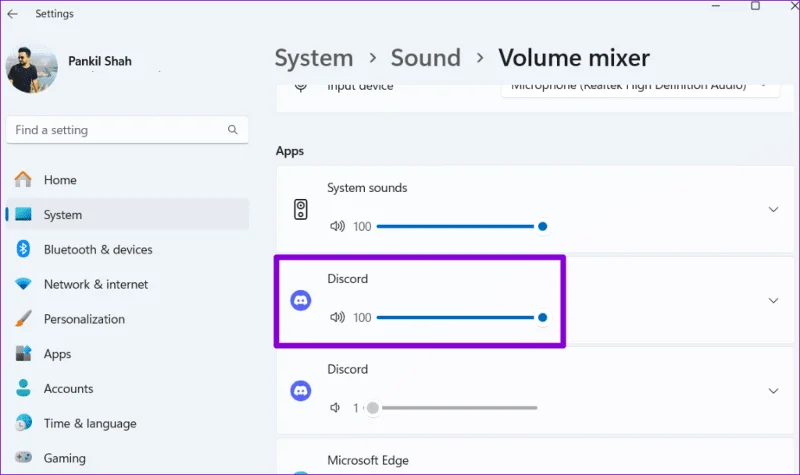This screenshot has height=475, width=800.
Task: Expand the second Discord entry's chevron
Action: tap(773, 391)
